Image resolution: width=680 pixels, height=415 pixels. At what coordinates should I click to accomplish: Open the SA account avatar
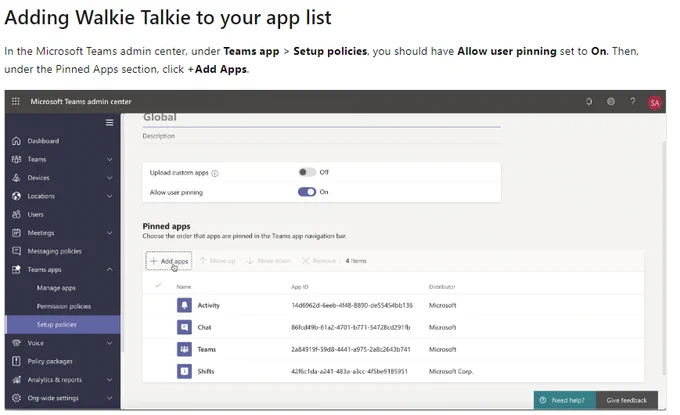(x=654, y=103)
